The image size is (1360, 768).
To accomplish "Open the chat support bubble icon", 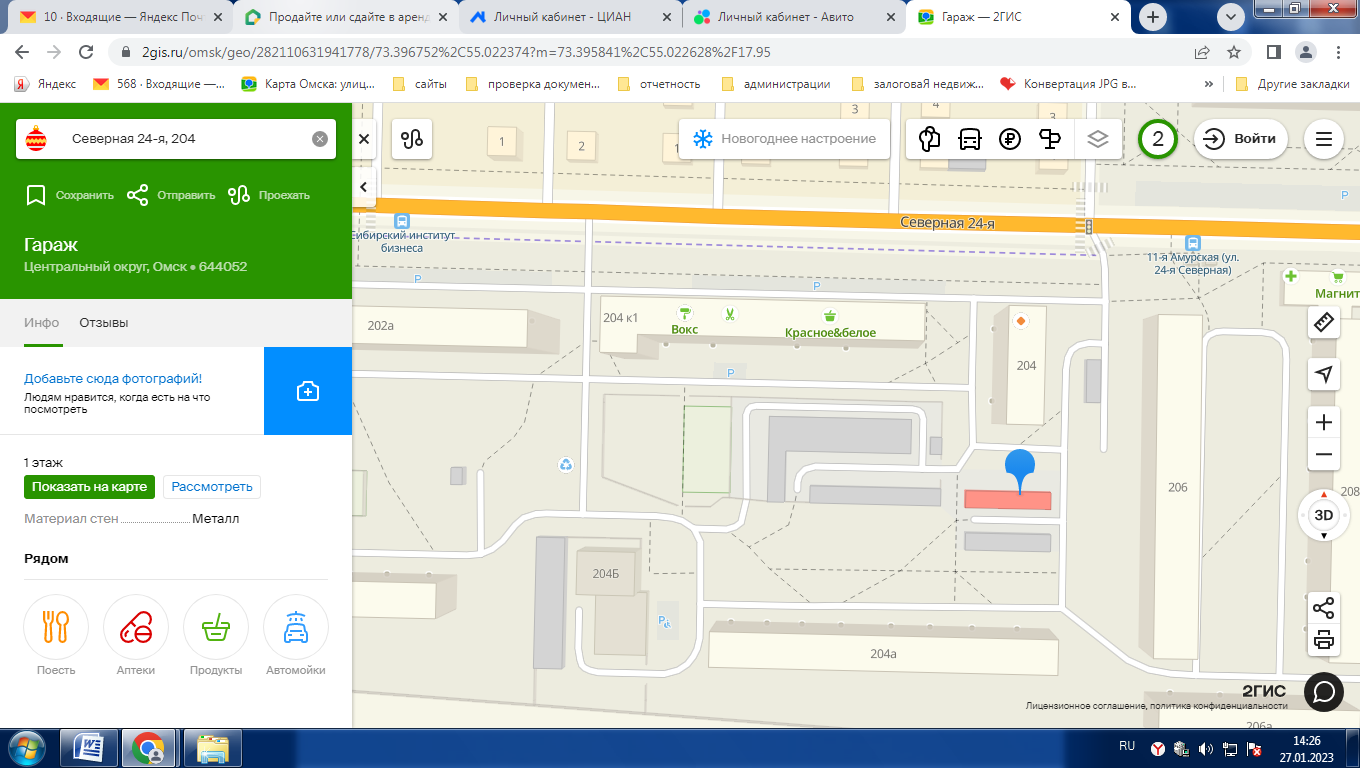I will click(1324, 691).
